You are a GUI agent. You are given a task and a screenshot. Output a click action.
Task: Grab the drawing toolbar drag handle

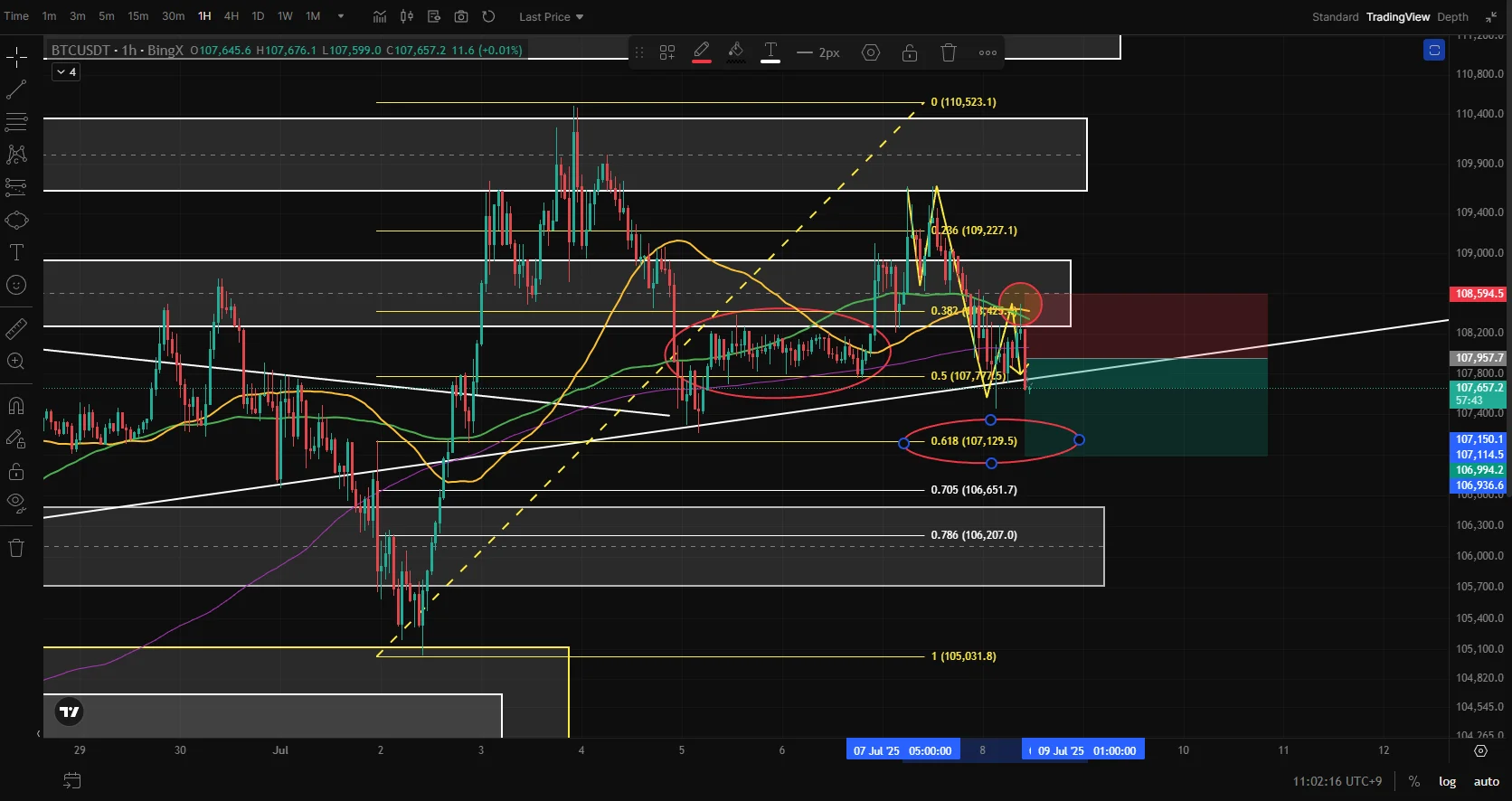(x=639, y=52)
